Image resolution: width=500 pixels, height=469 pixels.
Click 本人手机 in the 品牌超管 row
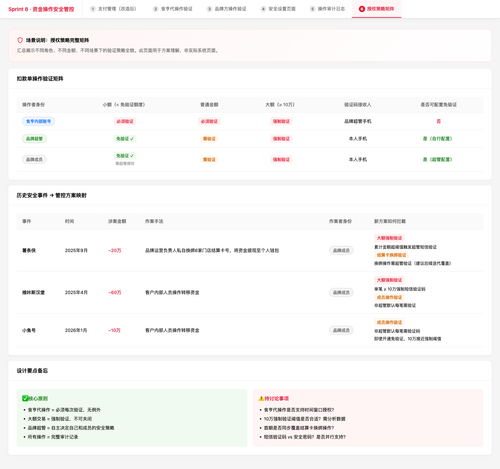point(358,139)
